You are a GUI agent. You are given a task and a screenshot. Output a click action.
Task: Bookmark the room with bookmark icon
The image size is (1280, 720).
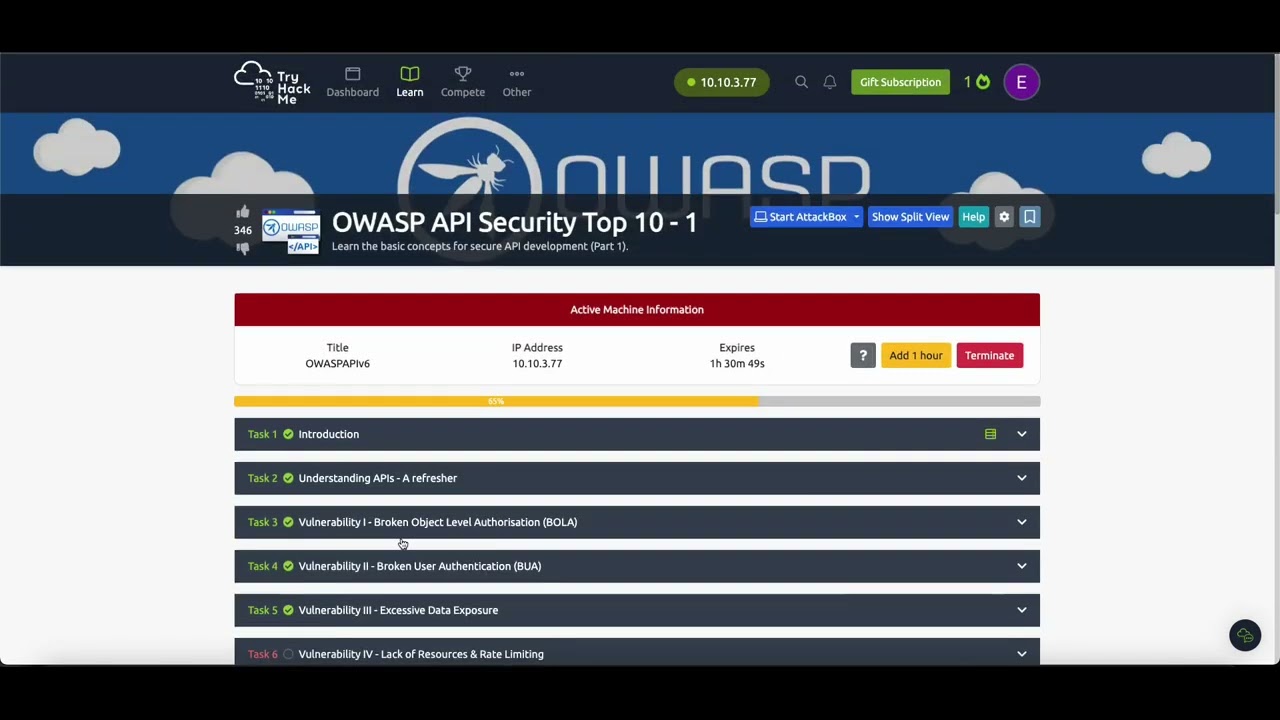[x=1029, y=217]
